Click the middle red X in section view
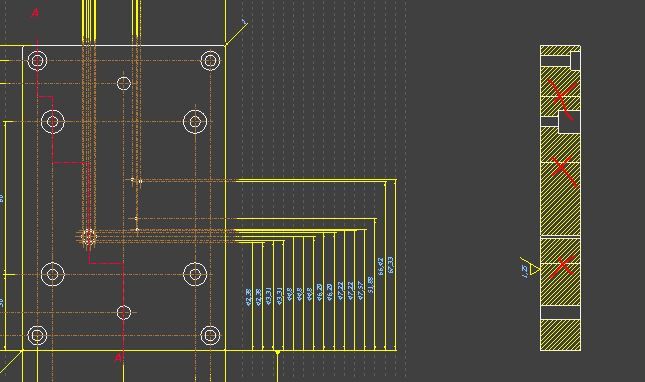 pyautogui.click(x=564, y=171)
